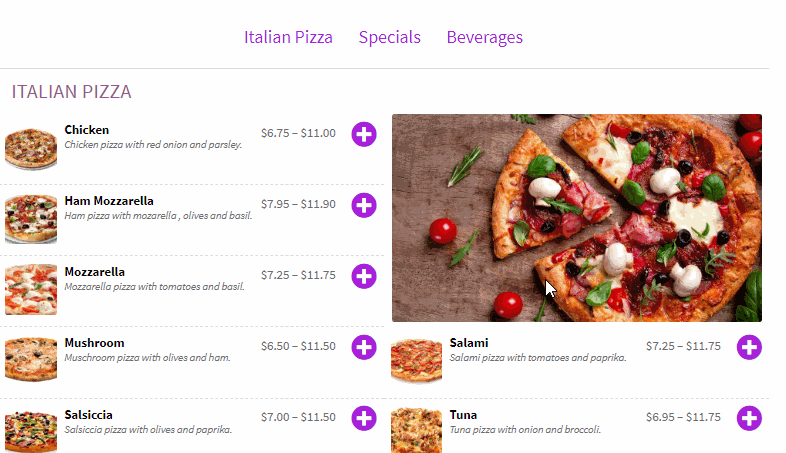This screenshot has width=786, height=453.
Task: Select the Mozzarella pizza image
Action: click(31, 290)
